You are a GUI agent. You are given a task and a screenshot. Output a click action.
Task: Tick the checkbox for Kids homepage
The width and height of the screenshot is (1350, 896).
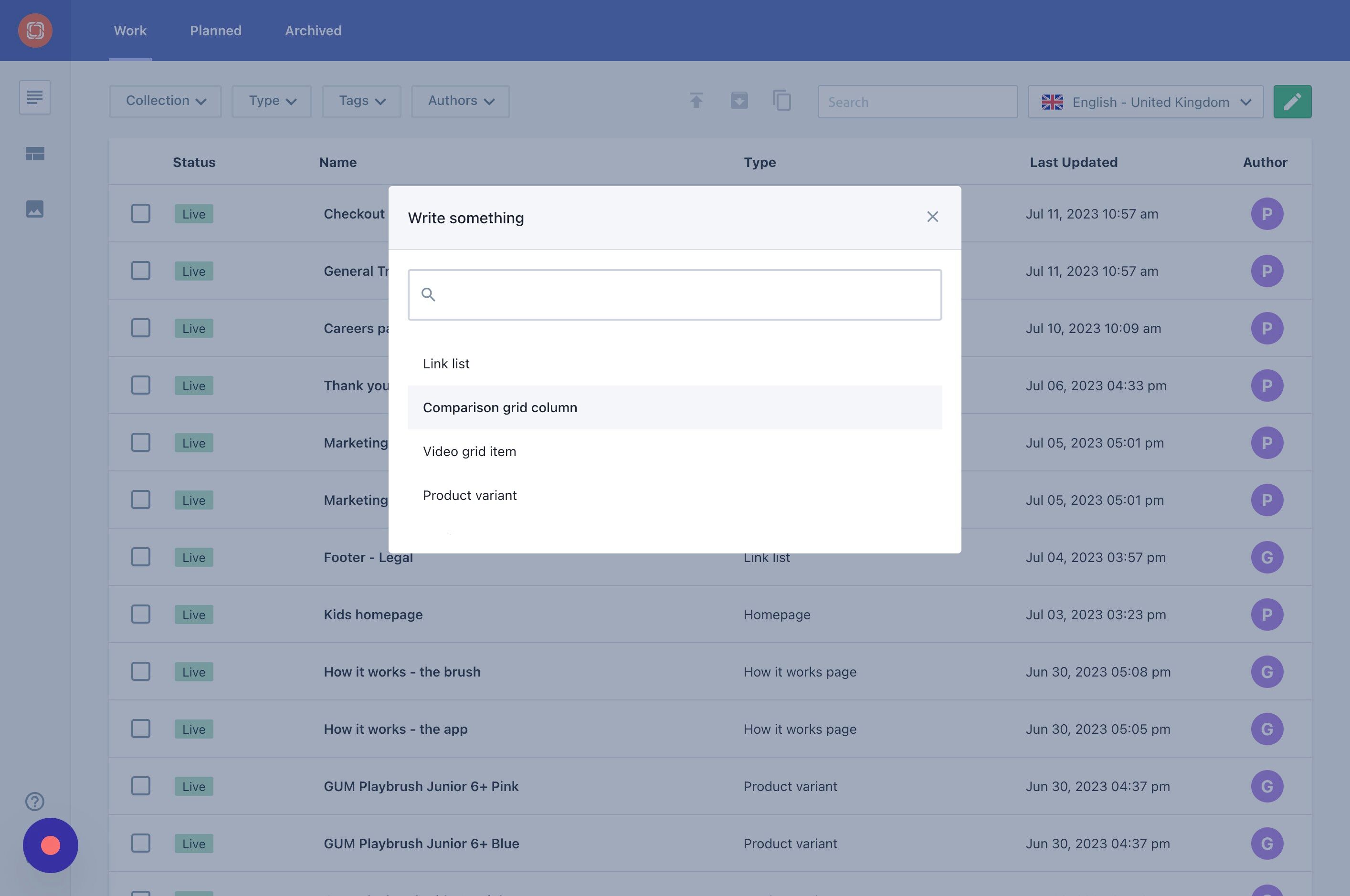(141, 615)
